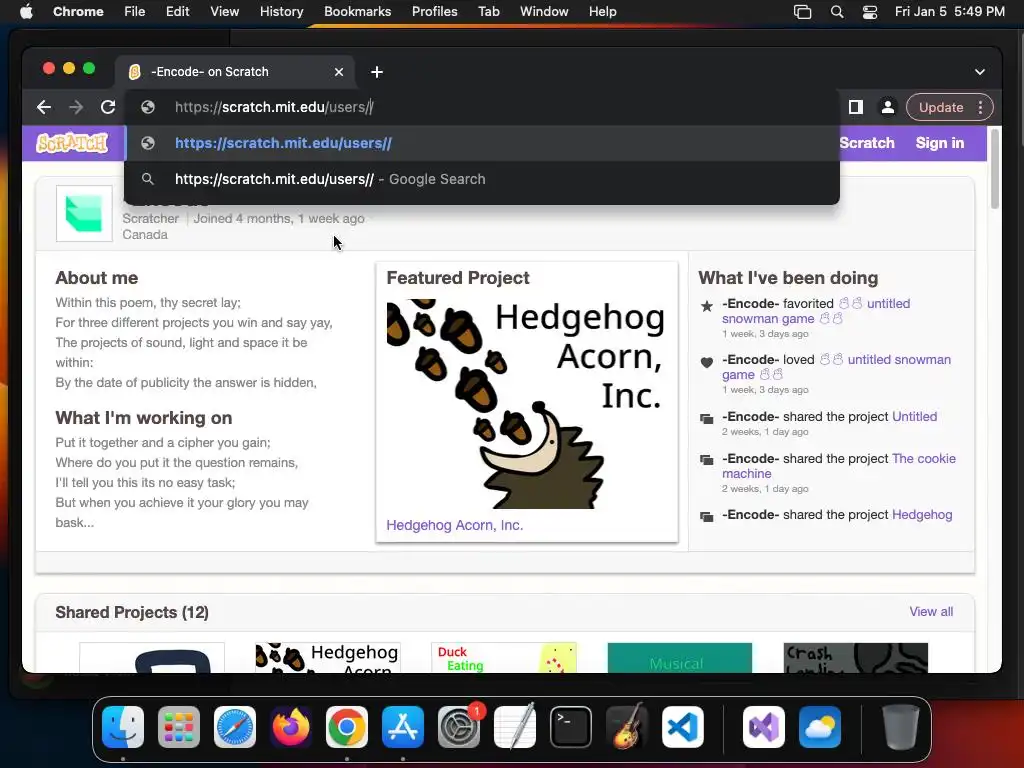The image size is (1024, 768).
Task: Open the Bookmarks menu
Action: [x=358, y=12]
